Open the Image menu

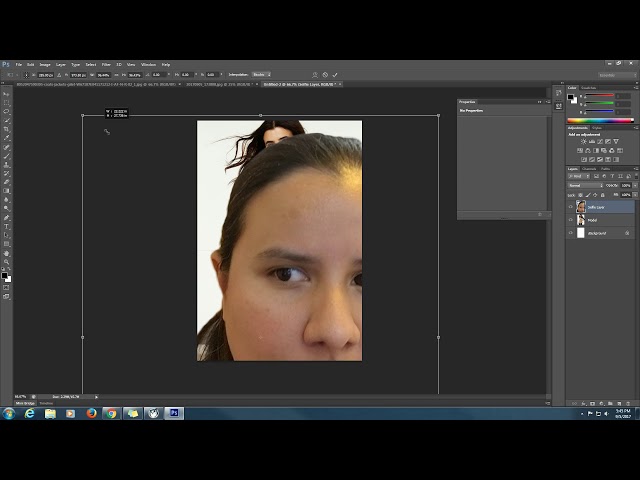click(x=45, y=64)
